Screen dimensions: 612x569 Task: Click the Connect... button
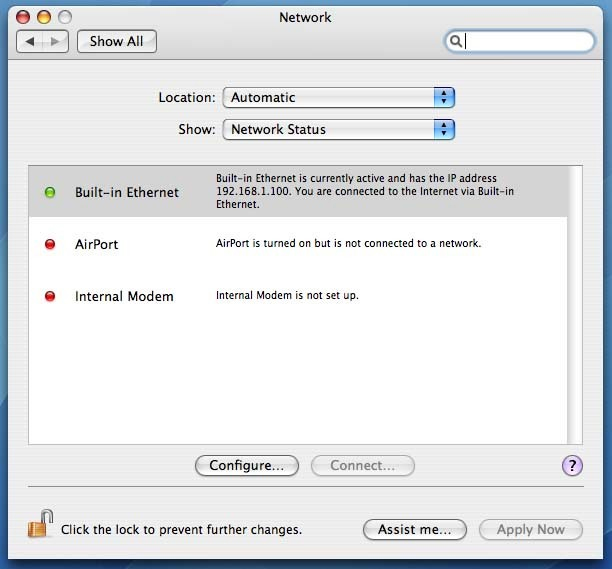click(x=363, y=465)
